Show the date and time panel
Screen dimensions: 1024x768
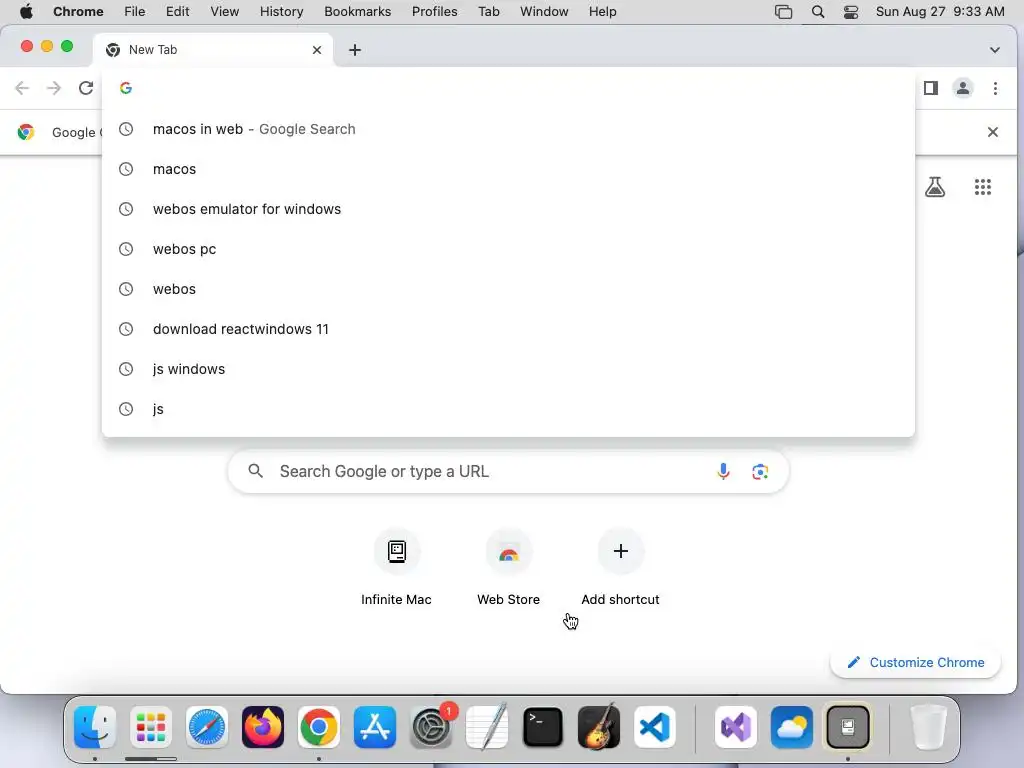tap(940, 12)
